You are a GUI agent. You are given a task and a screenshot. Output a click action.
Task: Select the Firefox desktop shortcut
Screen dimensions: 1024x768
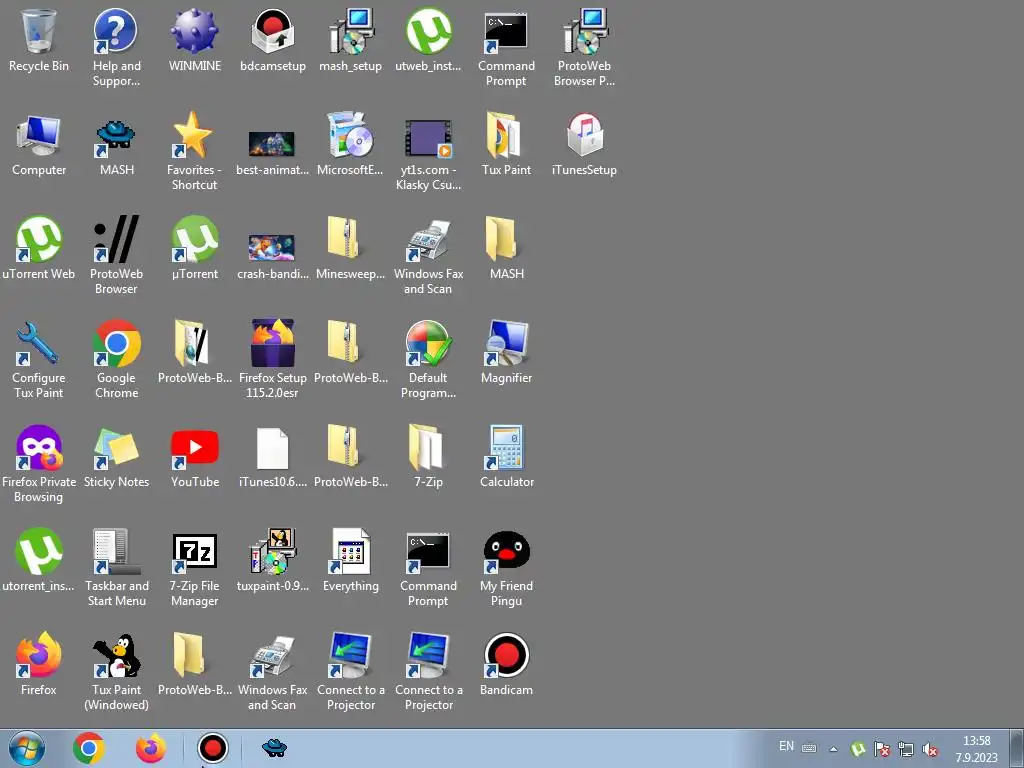[39, 654]
